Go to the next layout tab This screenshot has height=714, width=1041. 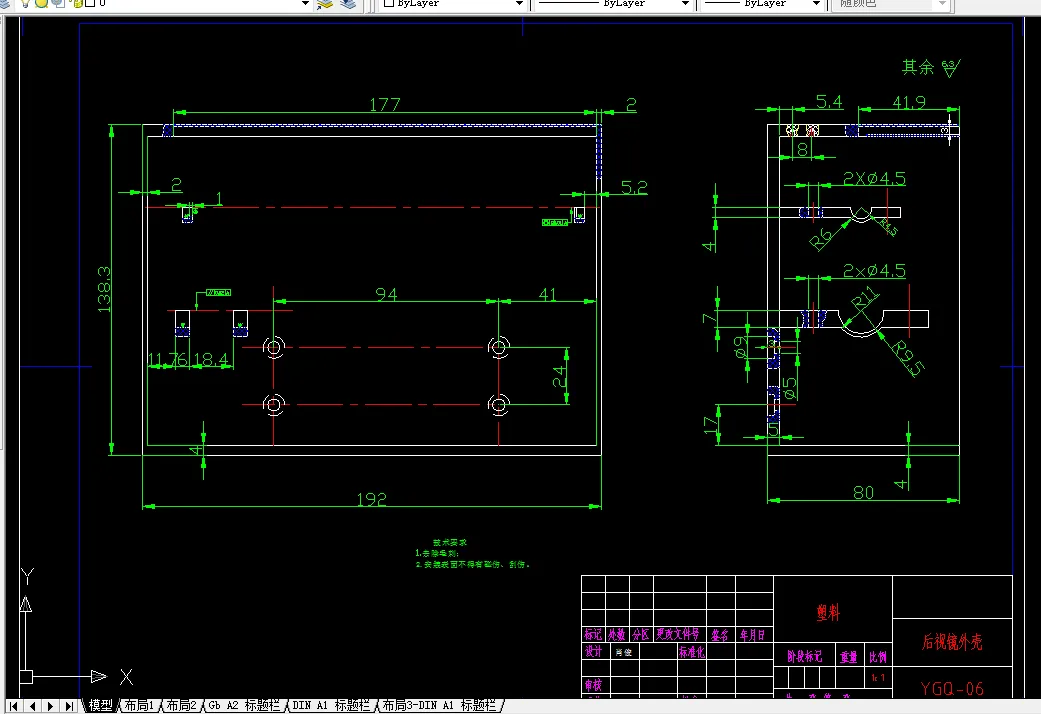coord(50,706)
